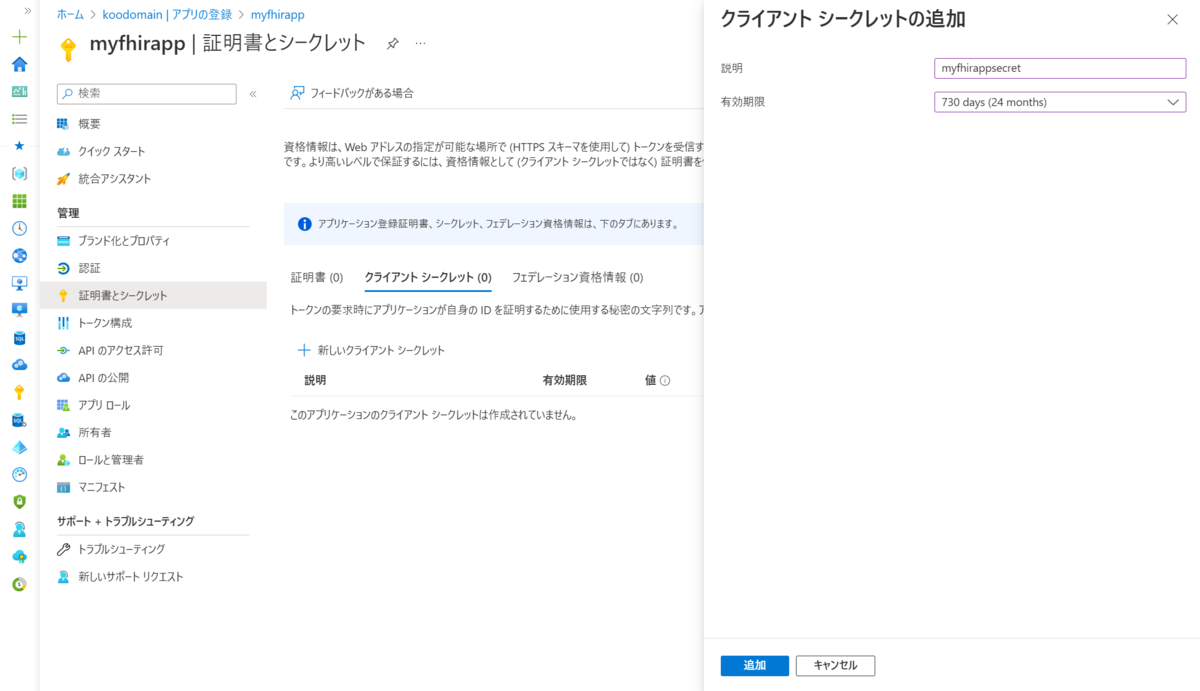
Task: Click フィードバックがある場合 feedback button
Action: click(351, 93)
